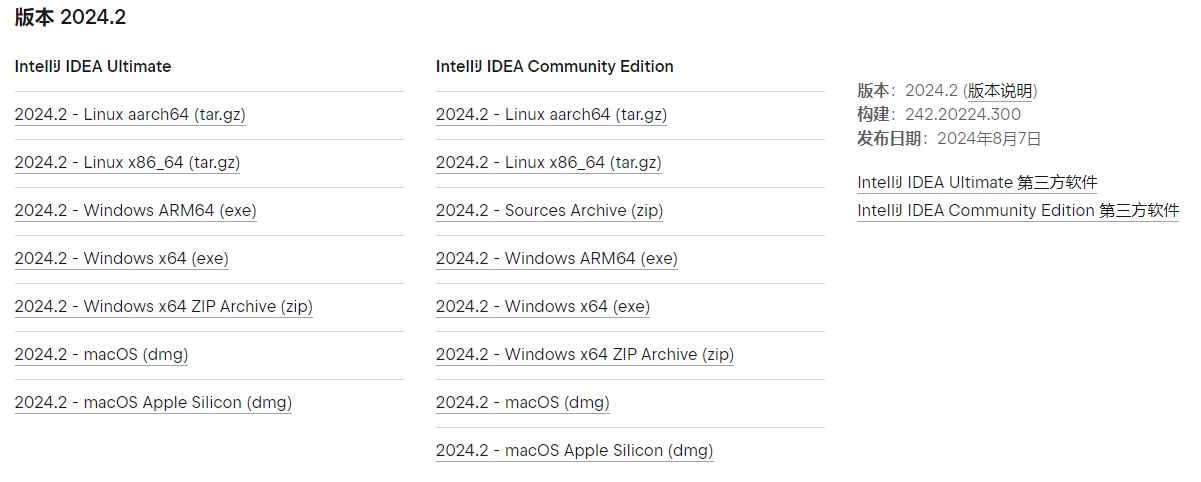Download Community Windows x64 ZIP Archive
The image size is (1201, 482).
coord(584,354)
